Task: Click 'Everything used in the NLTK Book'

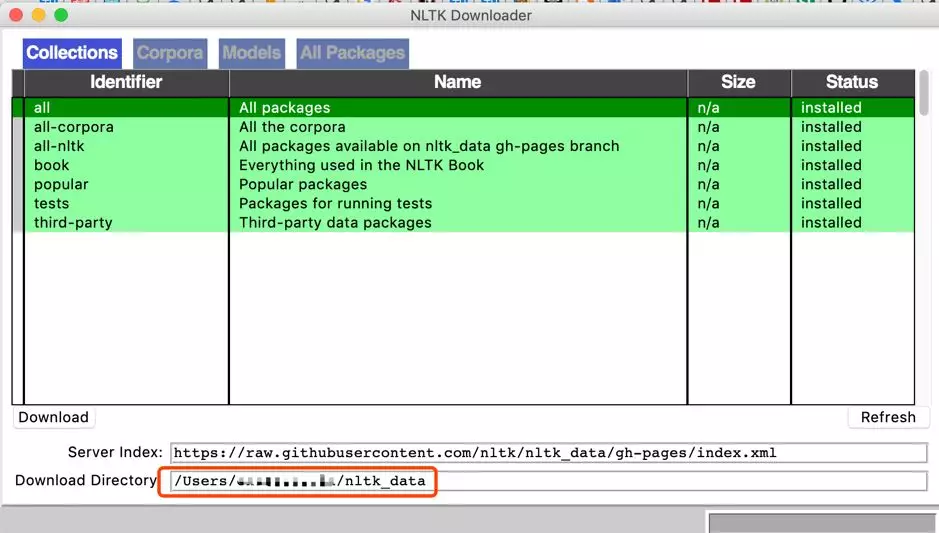Action: click(361, 165)
